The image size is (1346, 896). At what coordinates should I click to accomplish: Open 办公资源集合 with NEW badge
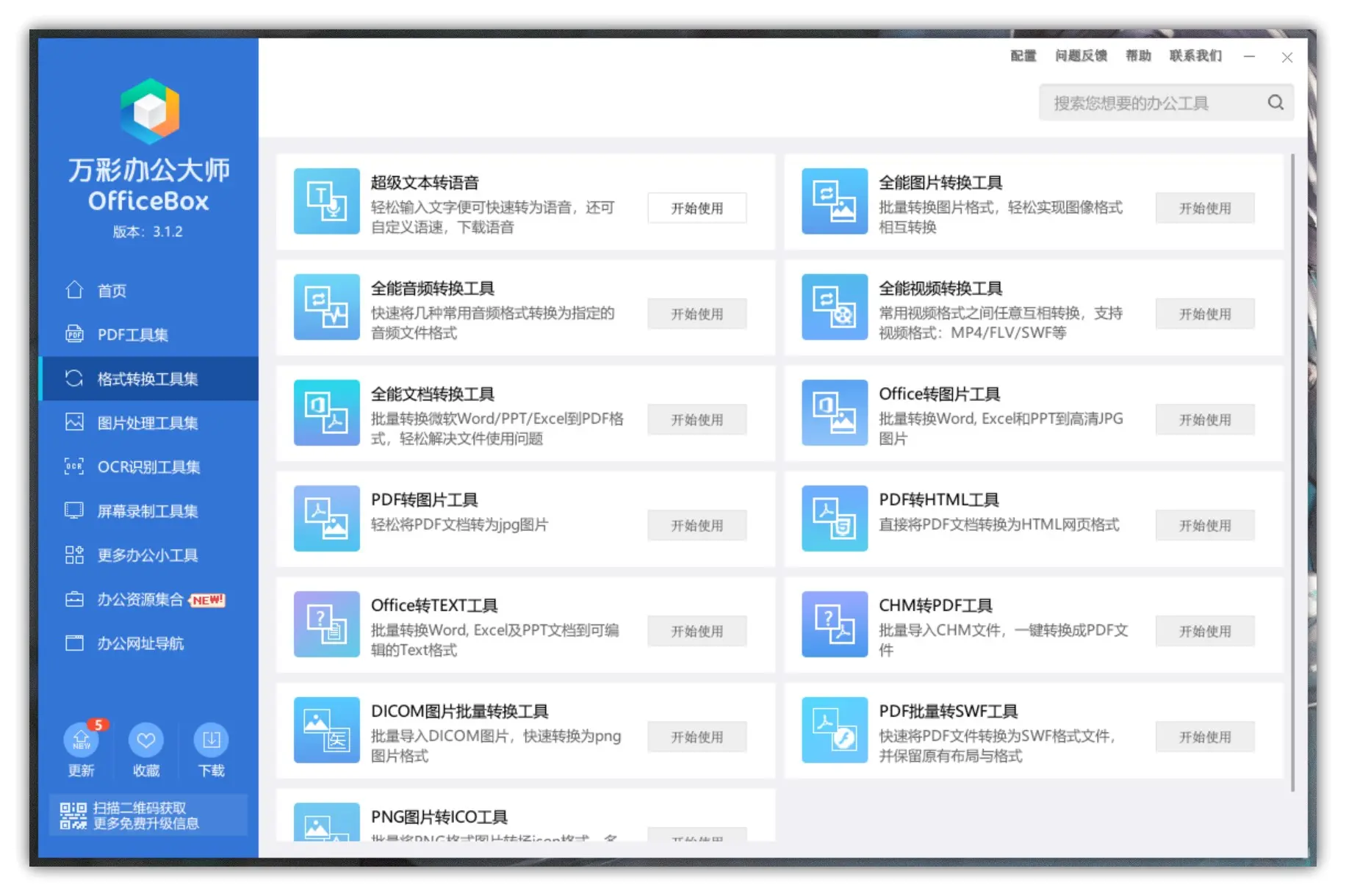coord(149,599)
